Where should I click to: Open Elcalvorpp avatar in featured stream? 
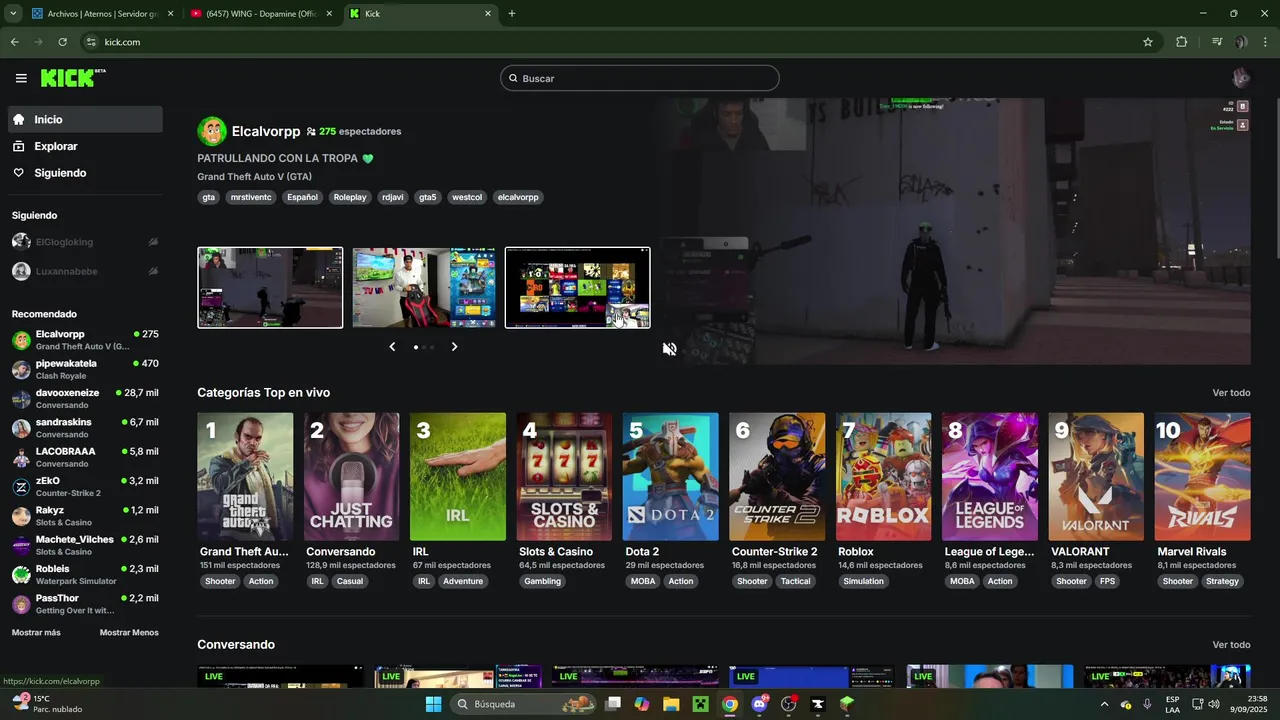[212, 131]
